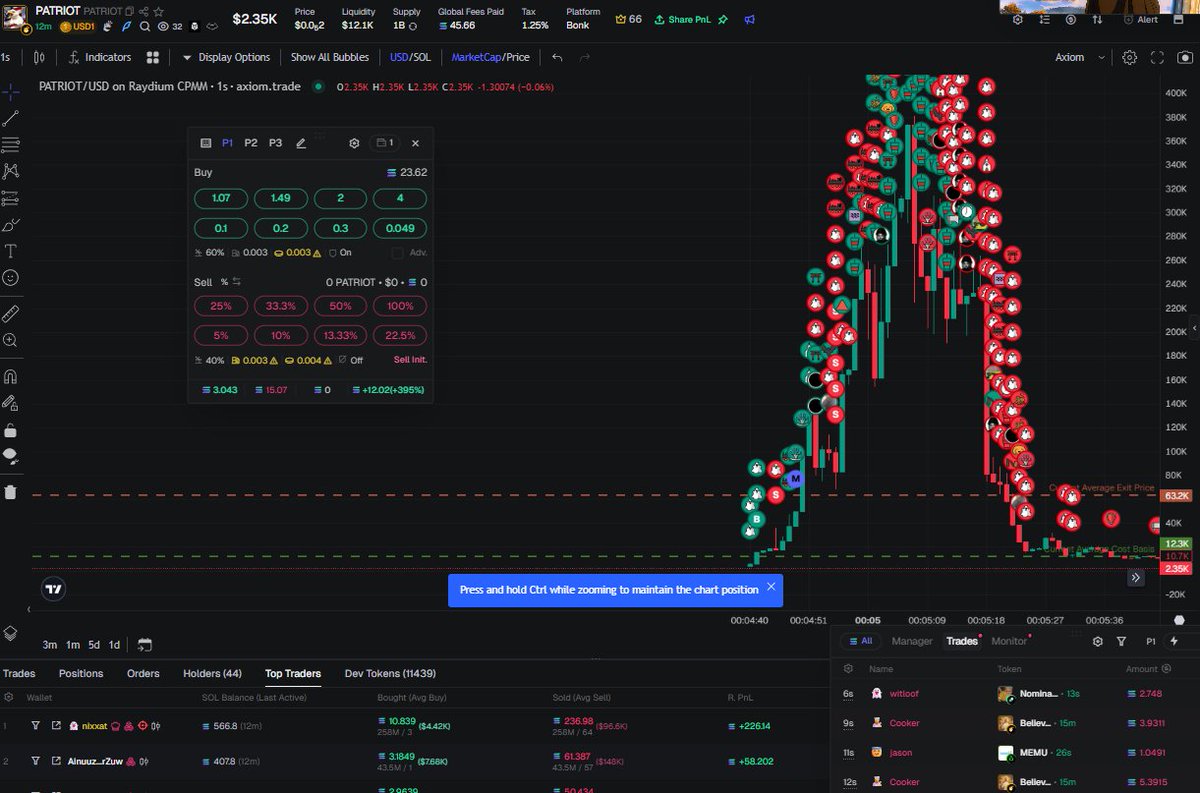Expand the Axiom layout dropdown

(x=1080, y=57)
